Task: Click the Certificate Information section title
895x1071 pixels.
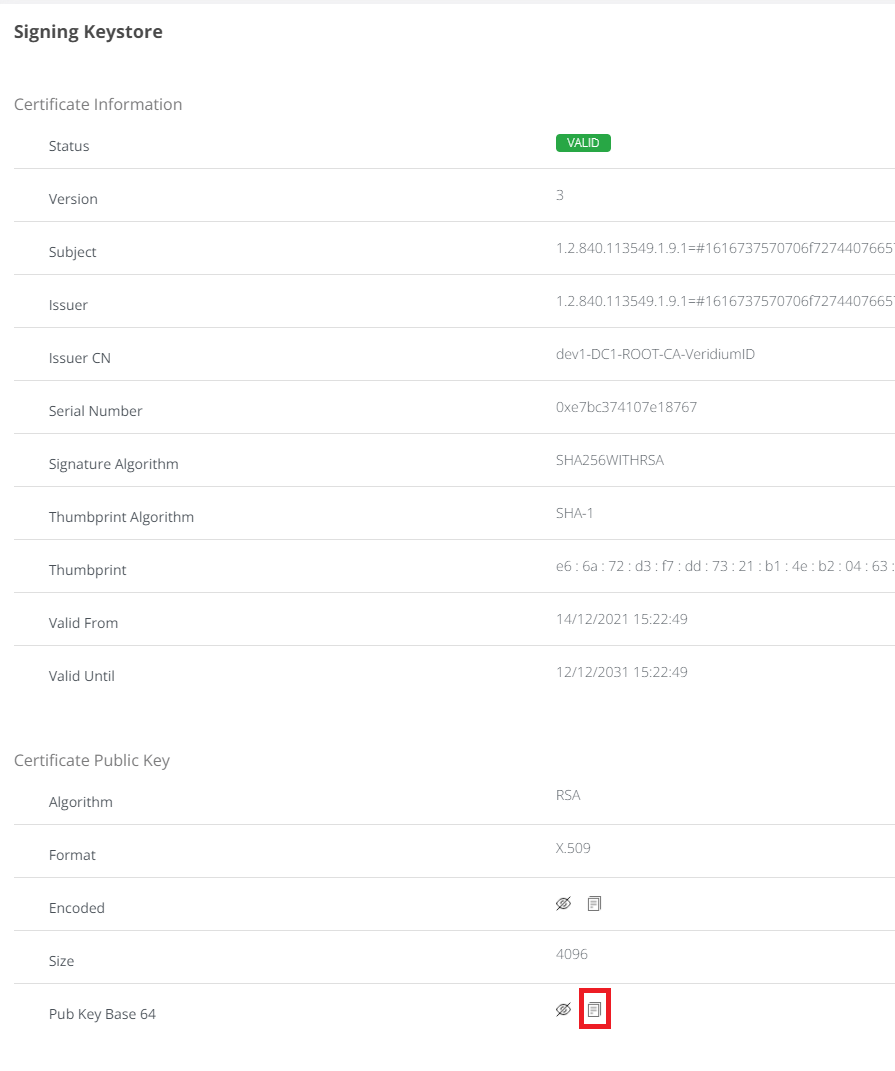Action: point(98,104)
